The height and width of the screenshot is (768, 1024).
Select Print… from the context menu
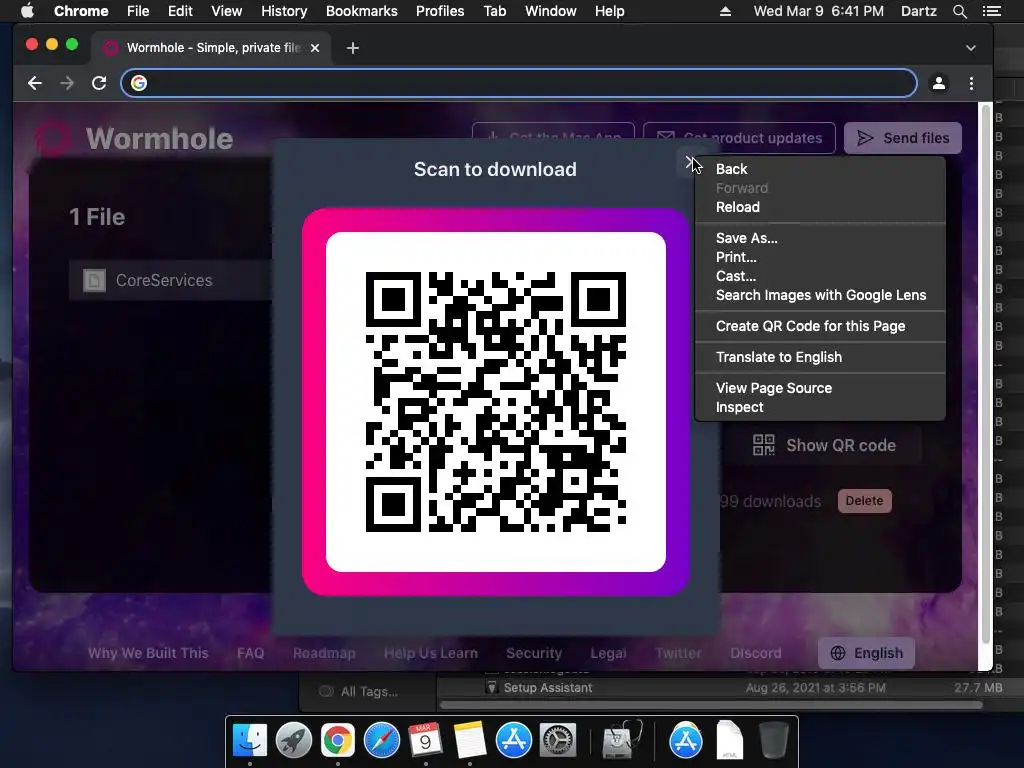pyautogui.click(x=820, y=257)
